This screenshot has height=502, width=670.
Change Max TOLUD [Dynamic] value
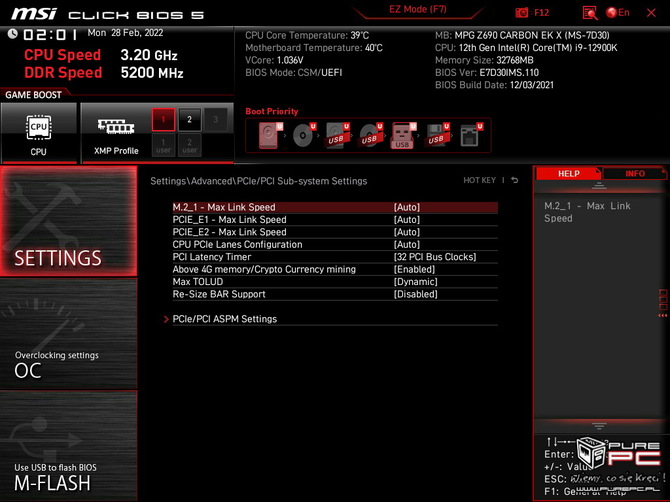click(415, 282)
